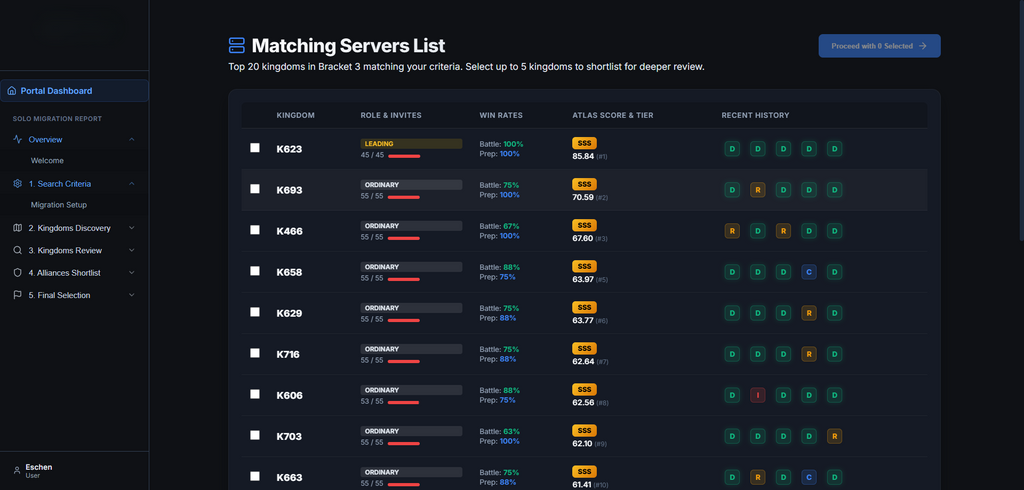1024x490 pixels.
Task: Select the K466 row checkbox
Action: 255,230
